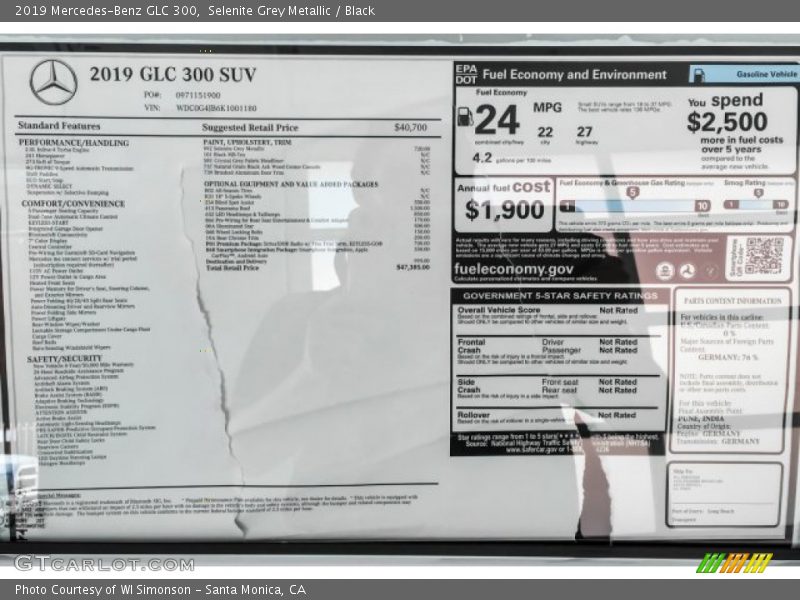Click the pump icon in Gasoline Vehicle label
This screenshot has height=600, width=800.
coord(698,74)
